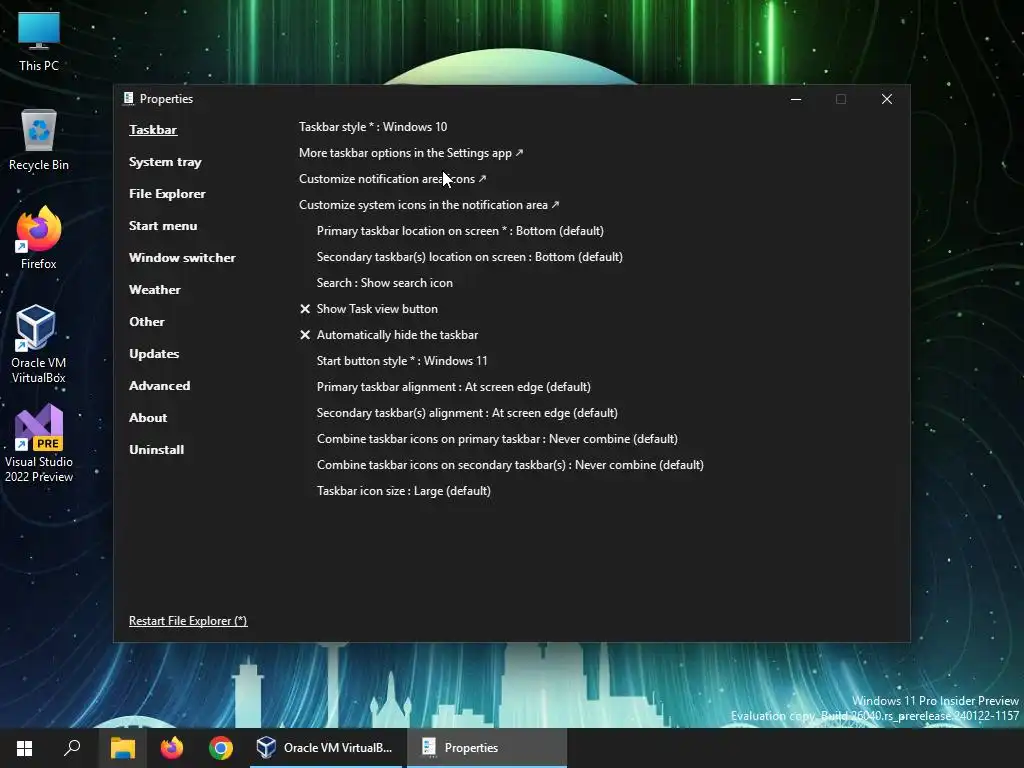
Task: Open the Updates section
Action: tap(154, 354)
